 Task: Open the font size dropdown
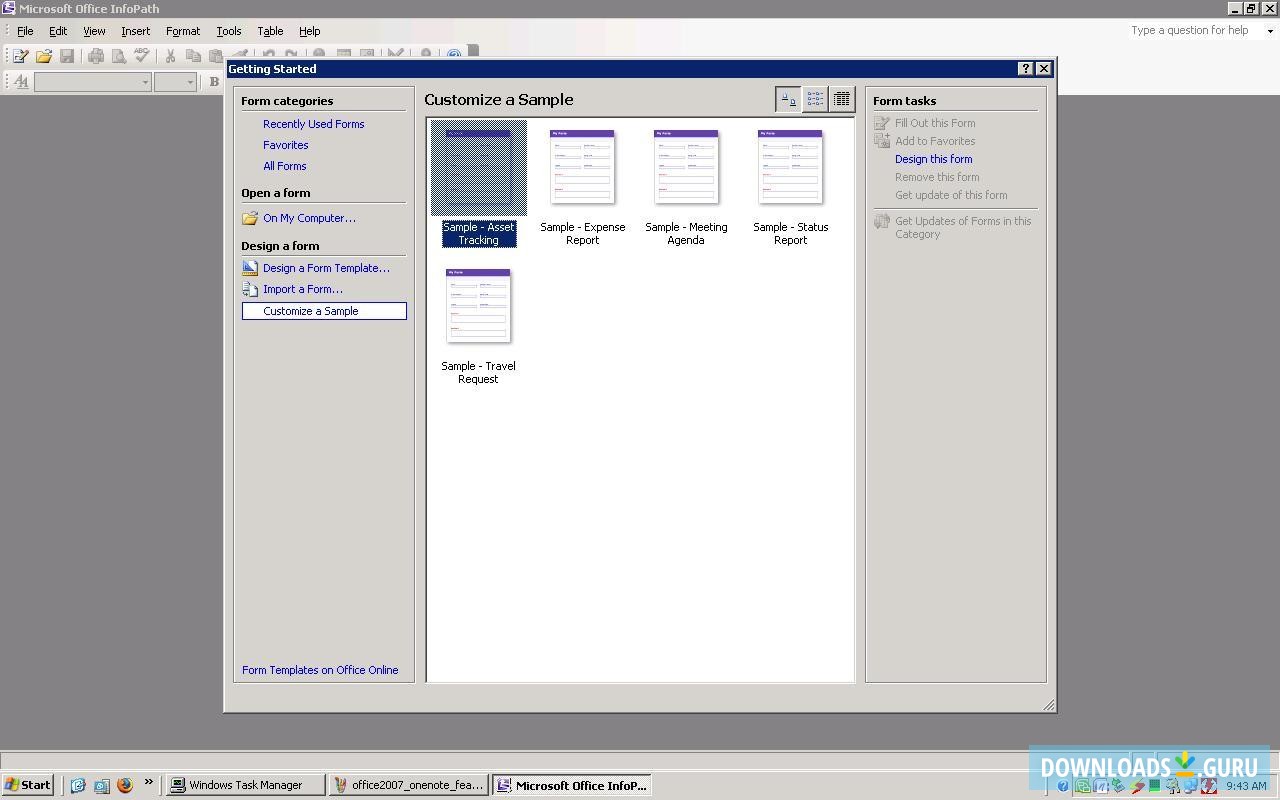[x=189, y=82]
